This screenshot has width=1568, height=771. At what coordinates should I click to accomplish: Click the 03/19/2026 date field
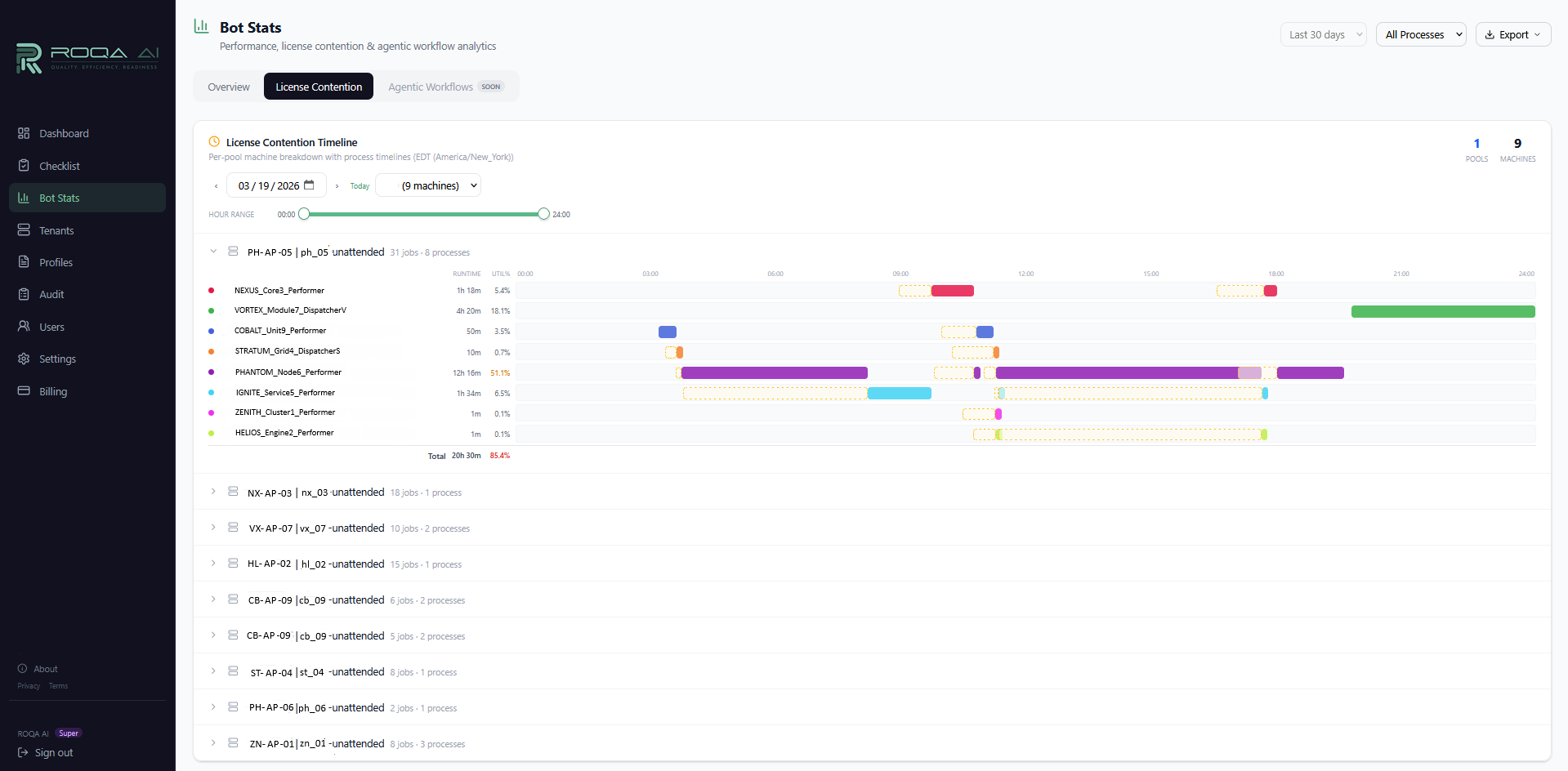click(x=270, y=185)
